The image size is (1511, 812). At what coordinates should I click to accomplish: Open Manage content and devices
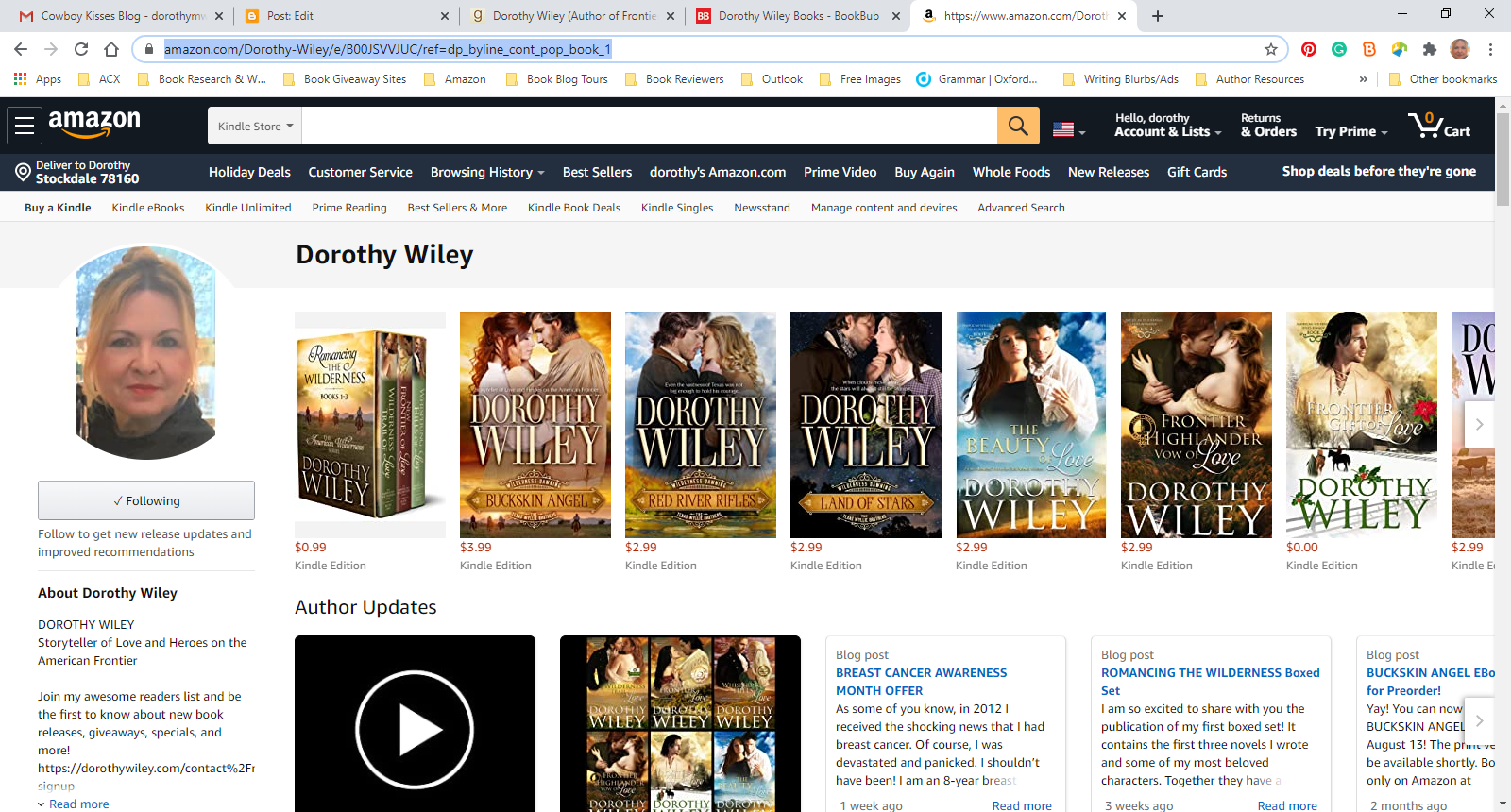[884, 208]
